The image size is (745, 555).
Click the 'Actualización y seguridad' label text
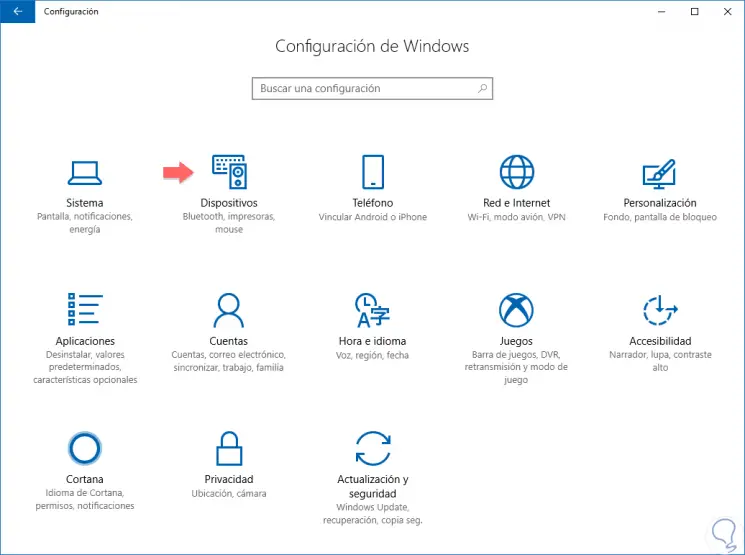(372, 486)
